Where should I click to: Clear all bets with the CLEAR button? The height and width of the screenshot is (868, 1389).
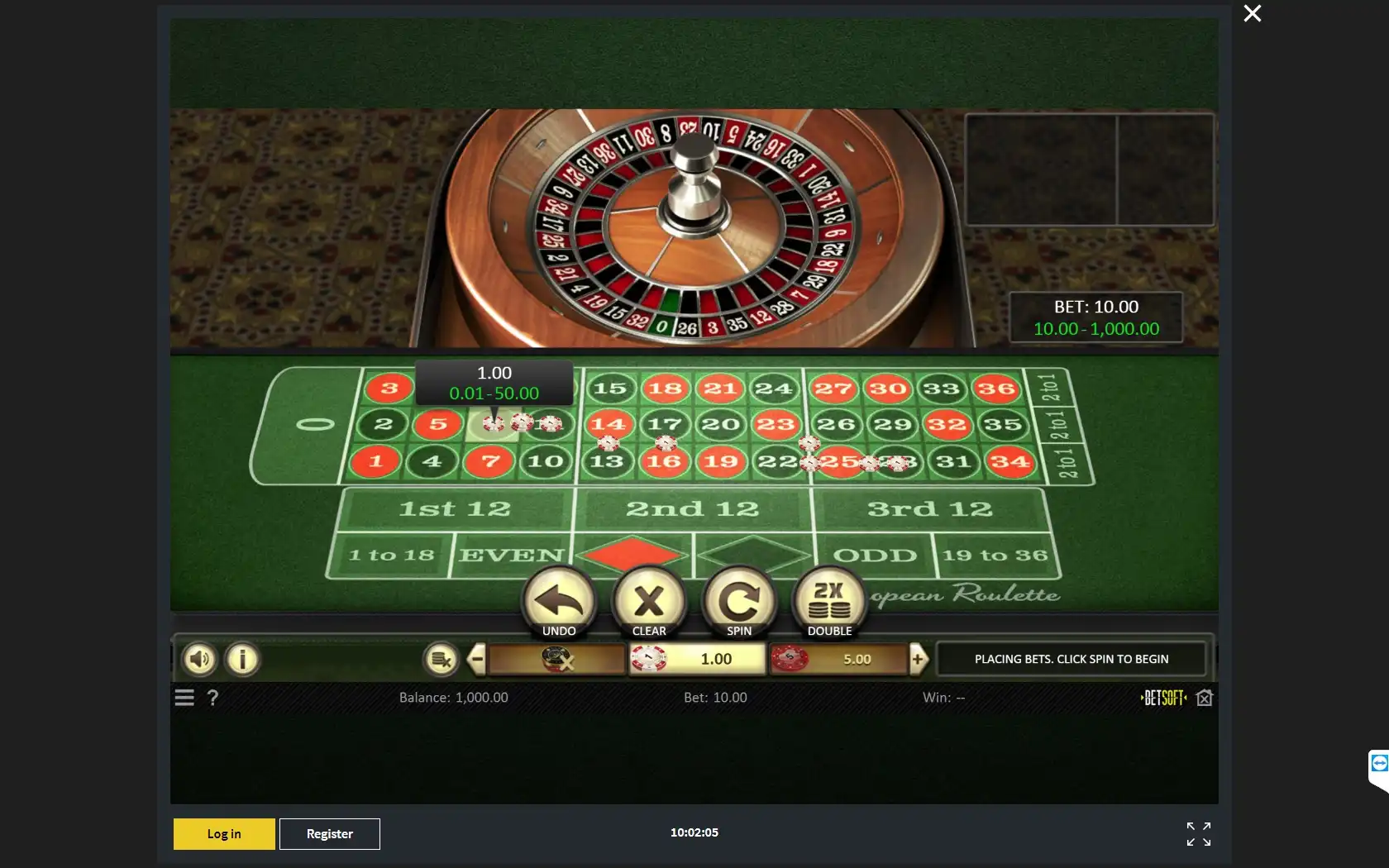tap(649, 602)
